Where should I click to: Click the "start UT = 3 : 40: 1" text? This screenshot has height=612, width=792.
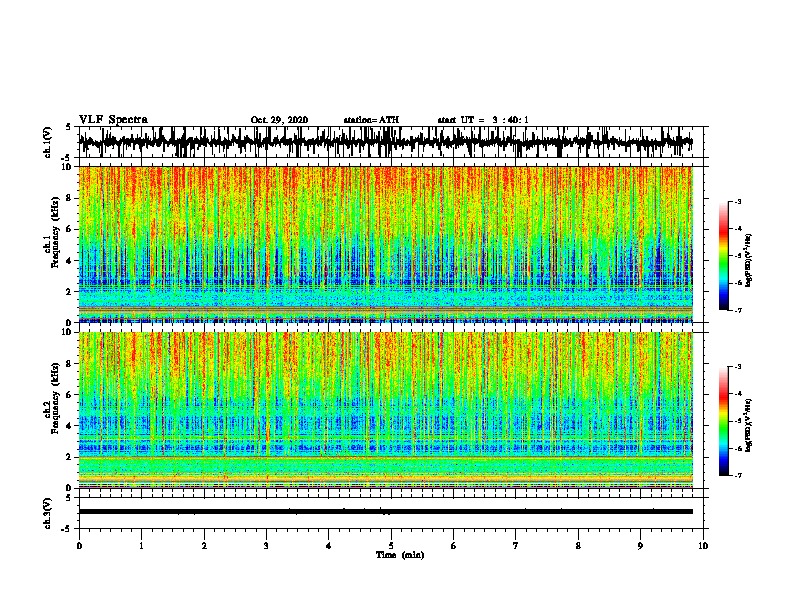pos(483,120)
